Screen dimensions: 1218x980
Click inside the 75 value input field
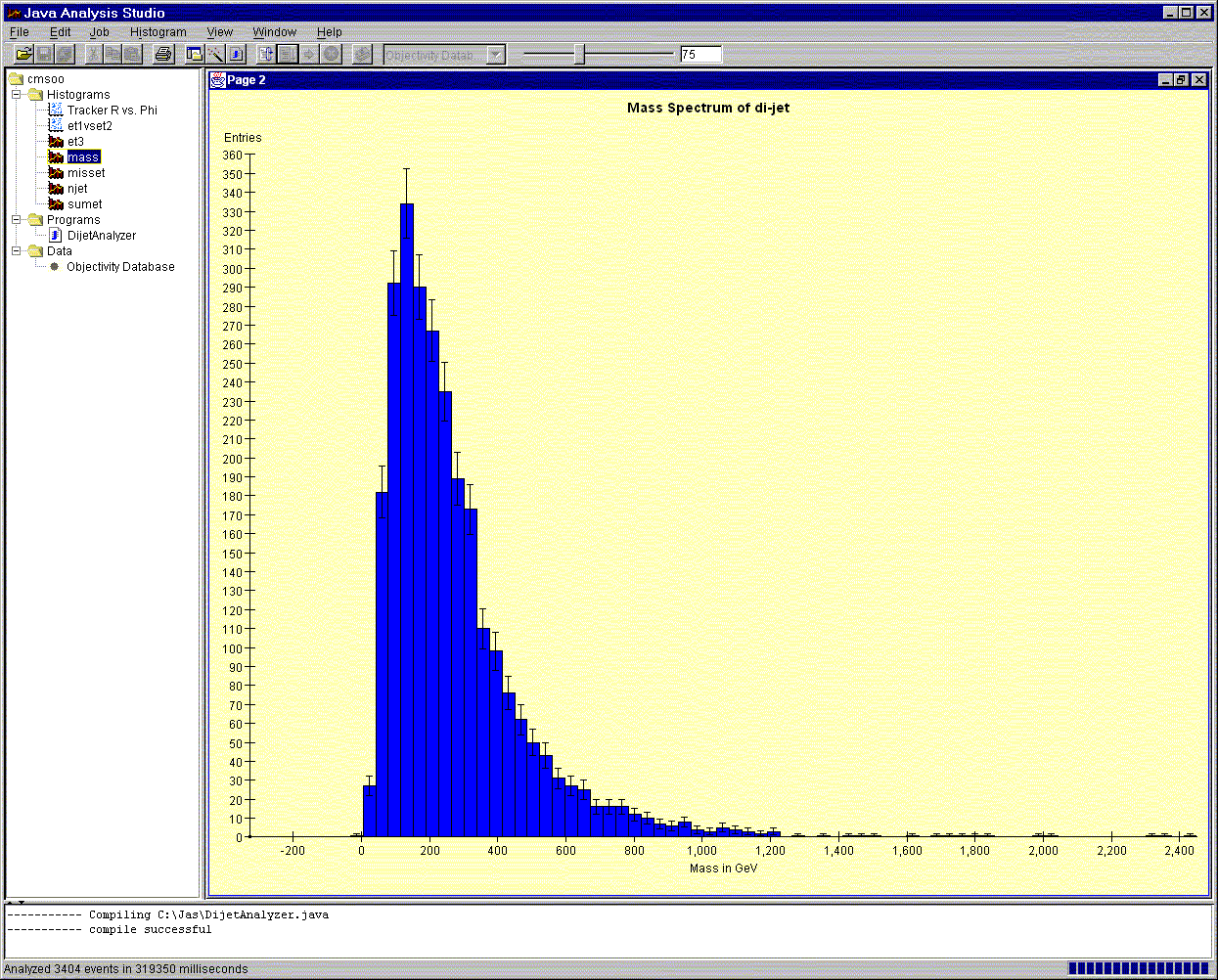(x=700, y=54)
